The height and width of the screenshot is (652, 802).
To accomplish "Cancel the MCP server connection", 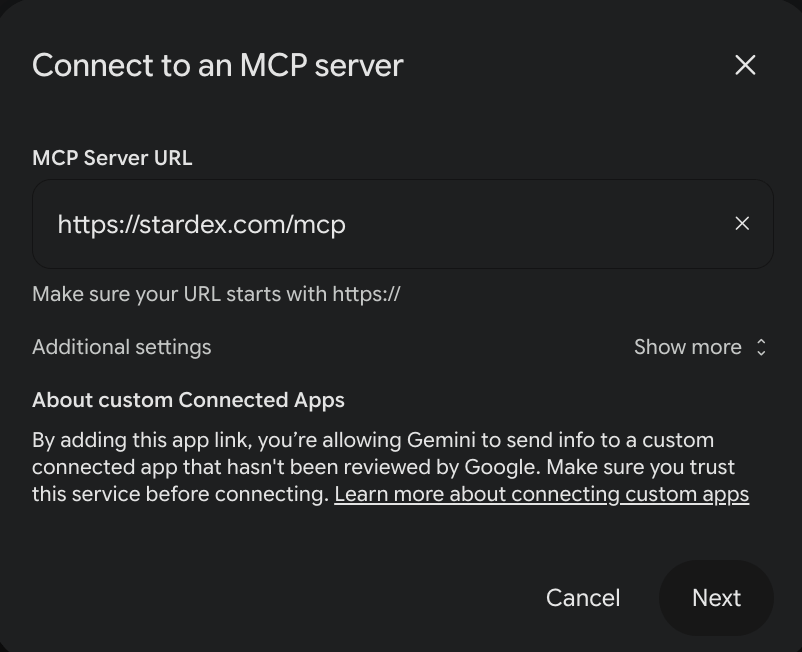I will [x=583, y=598].
